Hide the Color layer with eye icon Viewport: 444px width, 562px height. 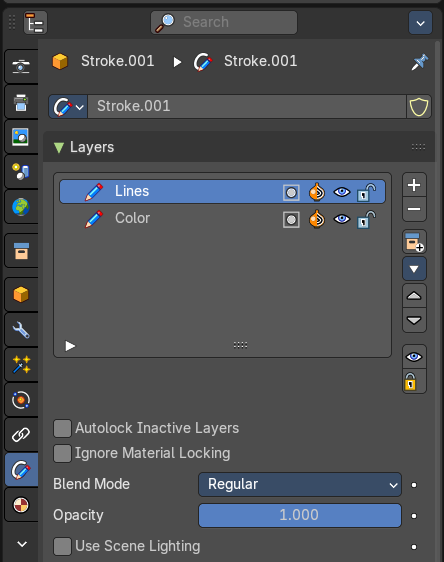(342, 219)
